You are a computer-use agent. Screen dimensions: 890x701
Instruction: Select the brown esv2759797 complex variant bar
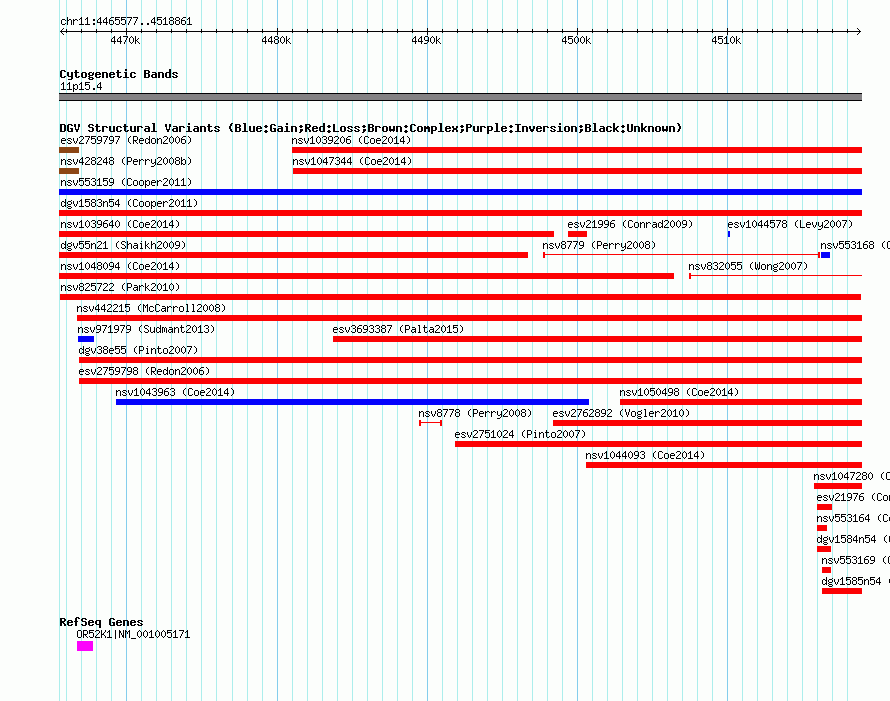tap(69, 150)
